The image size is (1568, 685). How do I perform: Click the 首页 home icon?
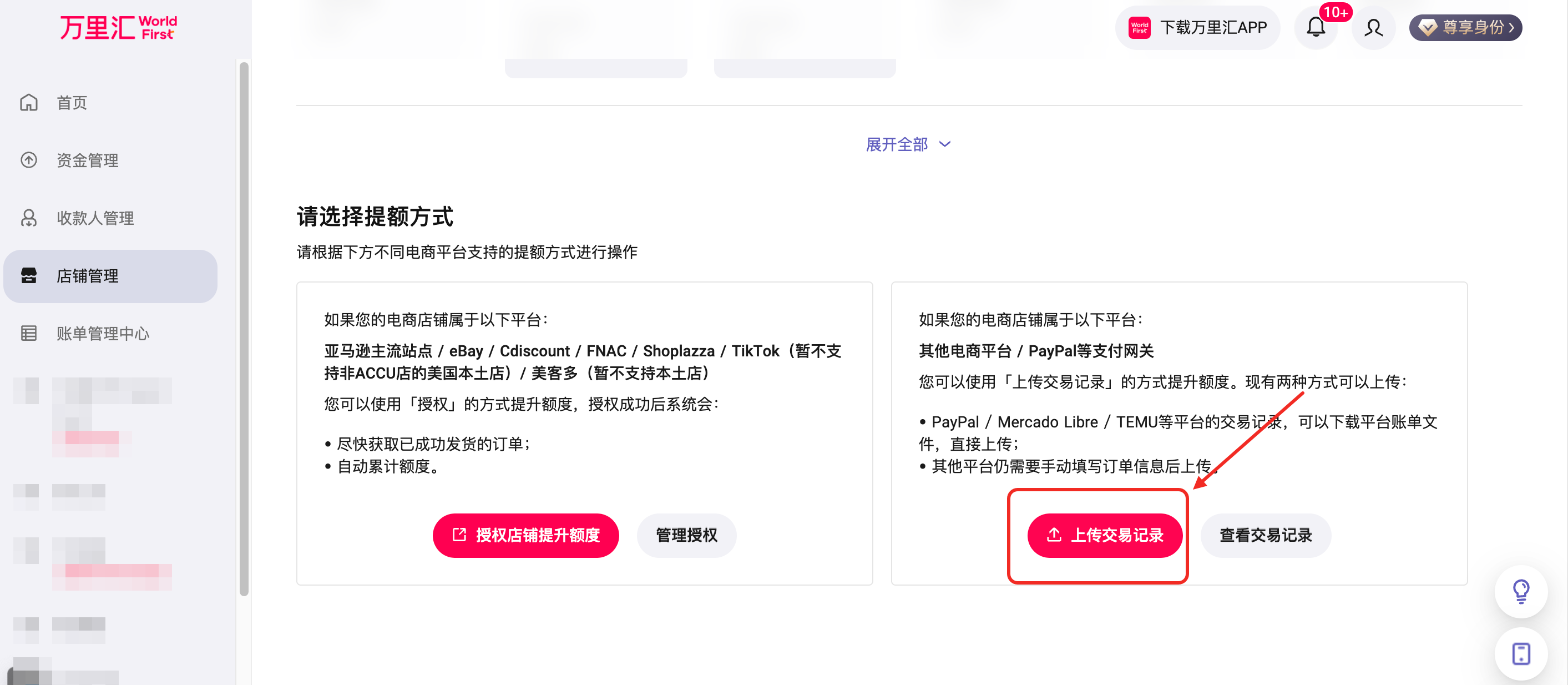click(29, 102)
